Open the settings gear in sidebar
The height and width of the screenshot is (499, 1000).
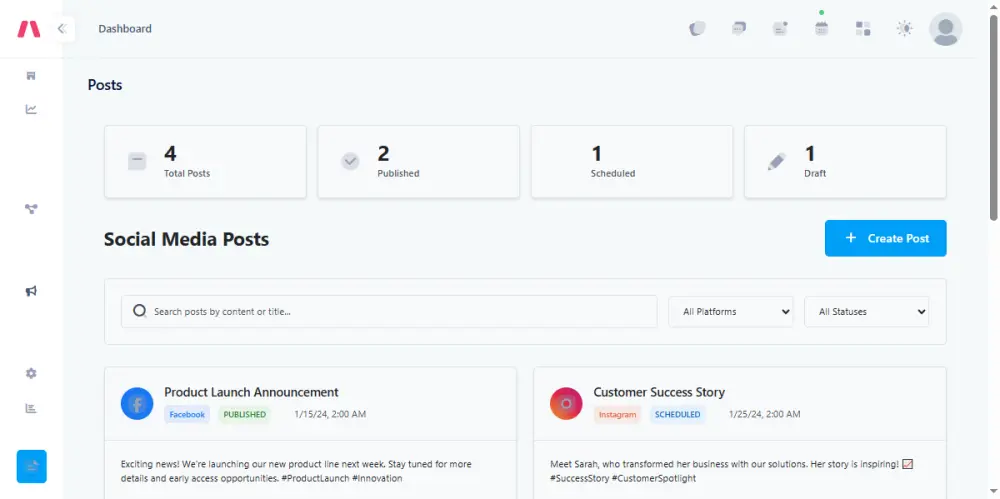click(31, 373)
